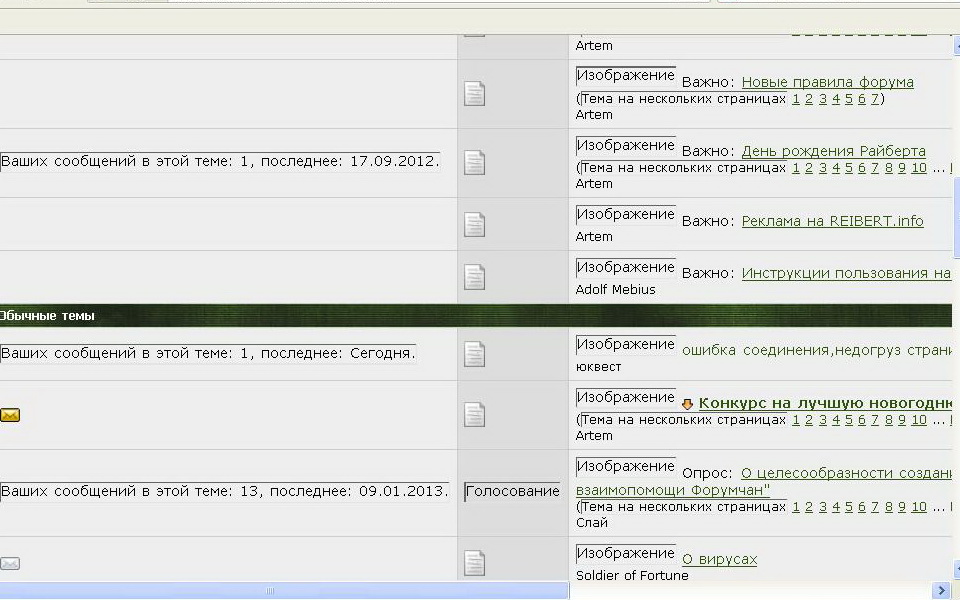
Task: Go to page 5 of День рождения Райберта
Action: (x=849, y=168)
